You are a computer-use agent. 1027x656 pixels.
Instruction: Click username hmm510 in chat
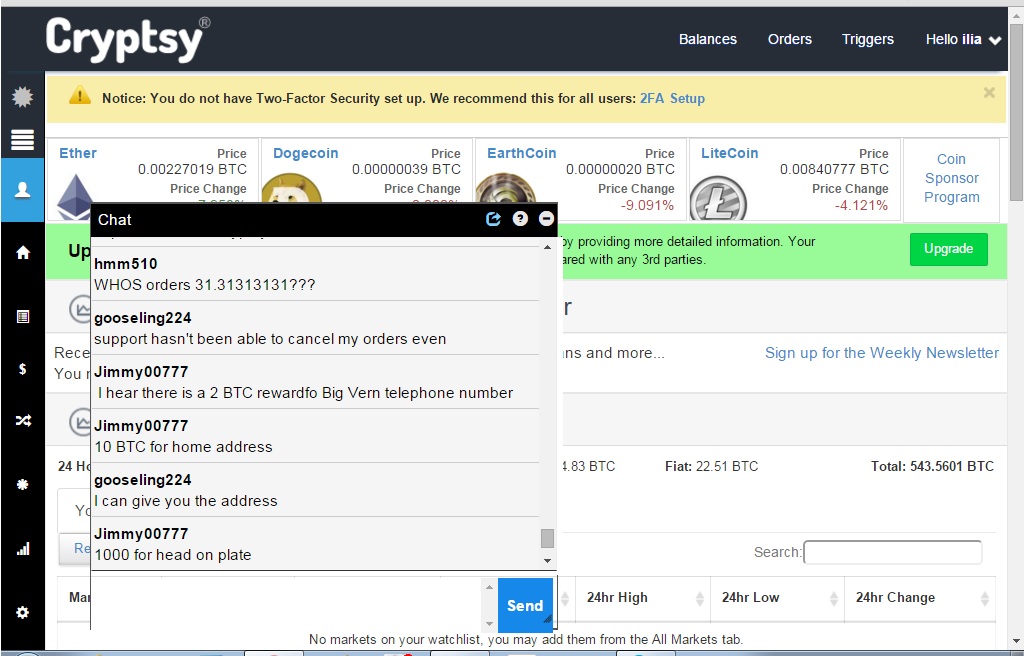(x=126, y=263)
